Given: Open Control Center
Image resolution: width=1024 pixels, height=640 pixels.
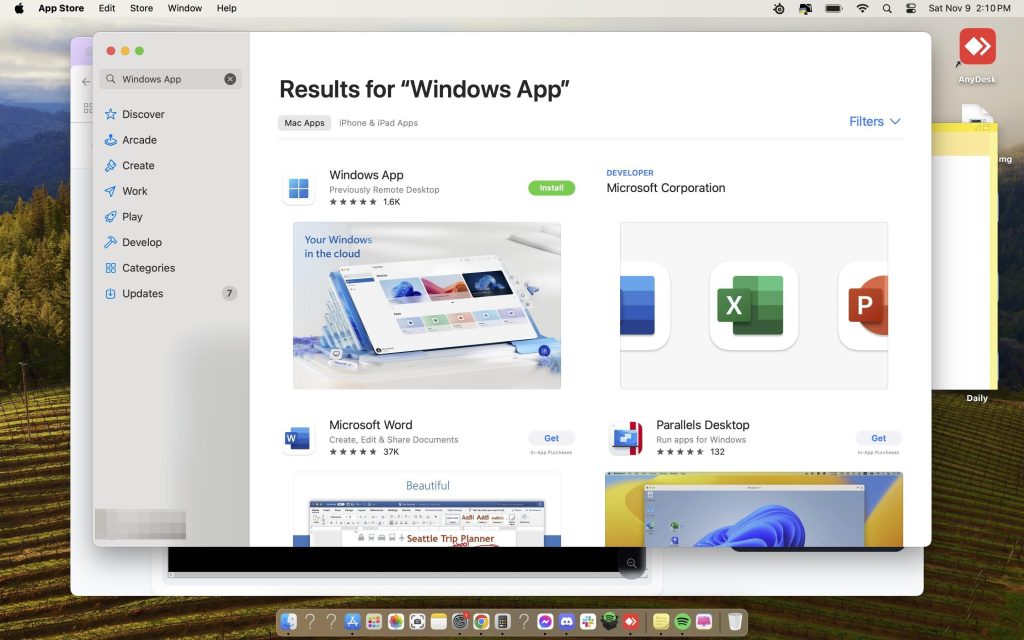Looking at the screenshot, I should click(910, 8).
